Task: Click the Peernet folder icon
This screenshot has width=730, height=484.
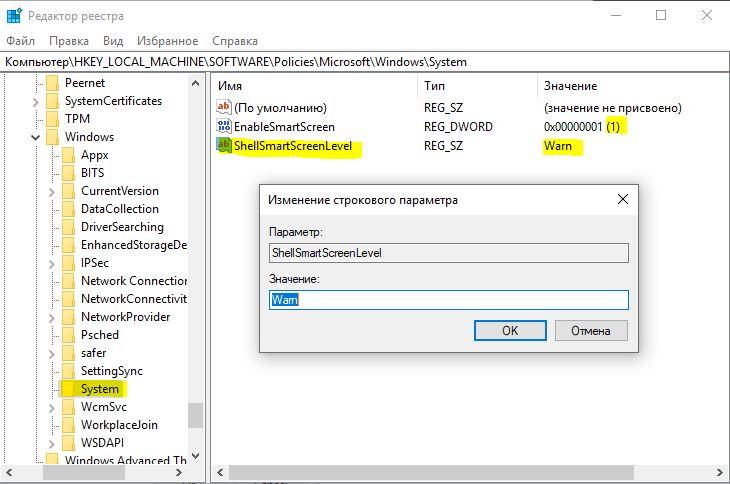Action: 53,83
